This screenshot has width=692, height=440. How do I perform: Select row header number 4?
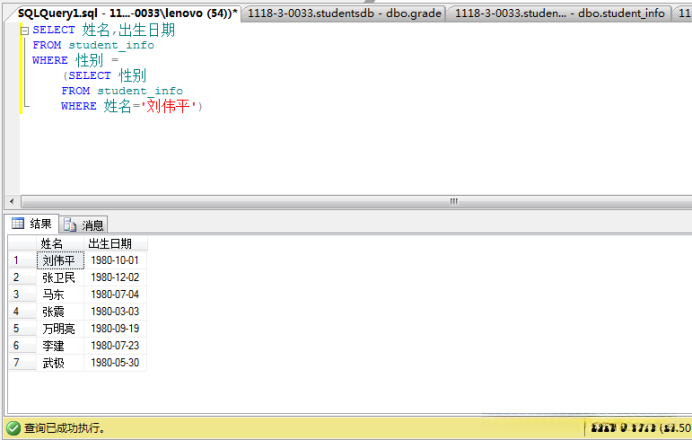pos(23,312)
